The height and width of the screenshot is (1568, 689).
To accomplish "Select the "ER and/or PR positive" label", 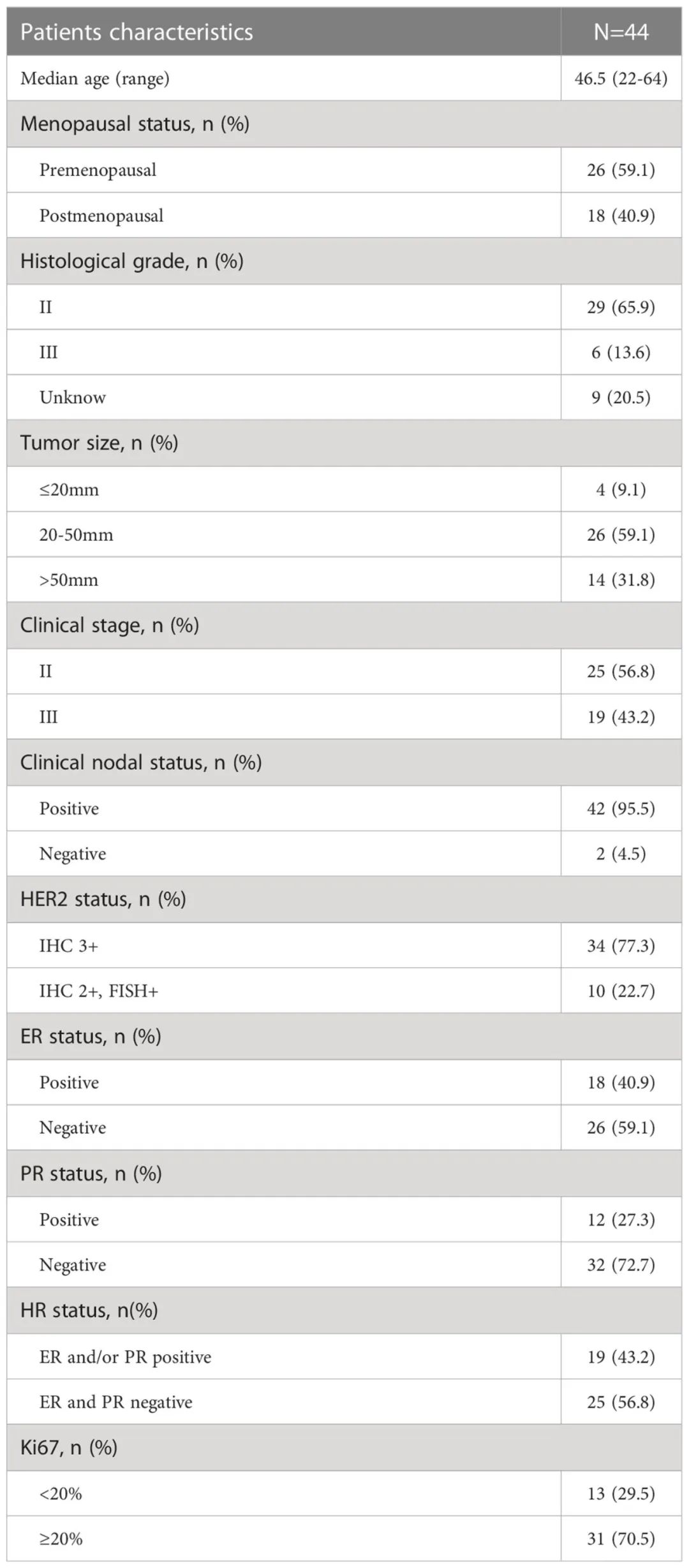I will [125, 1357].
